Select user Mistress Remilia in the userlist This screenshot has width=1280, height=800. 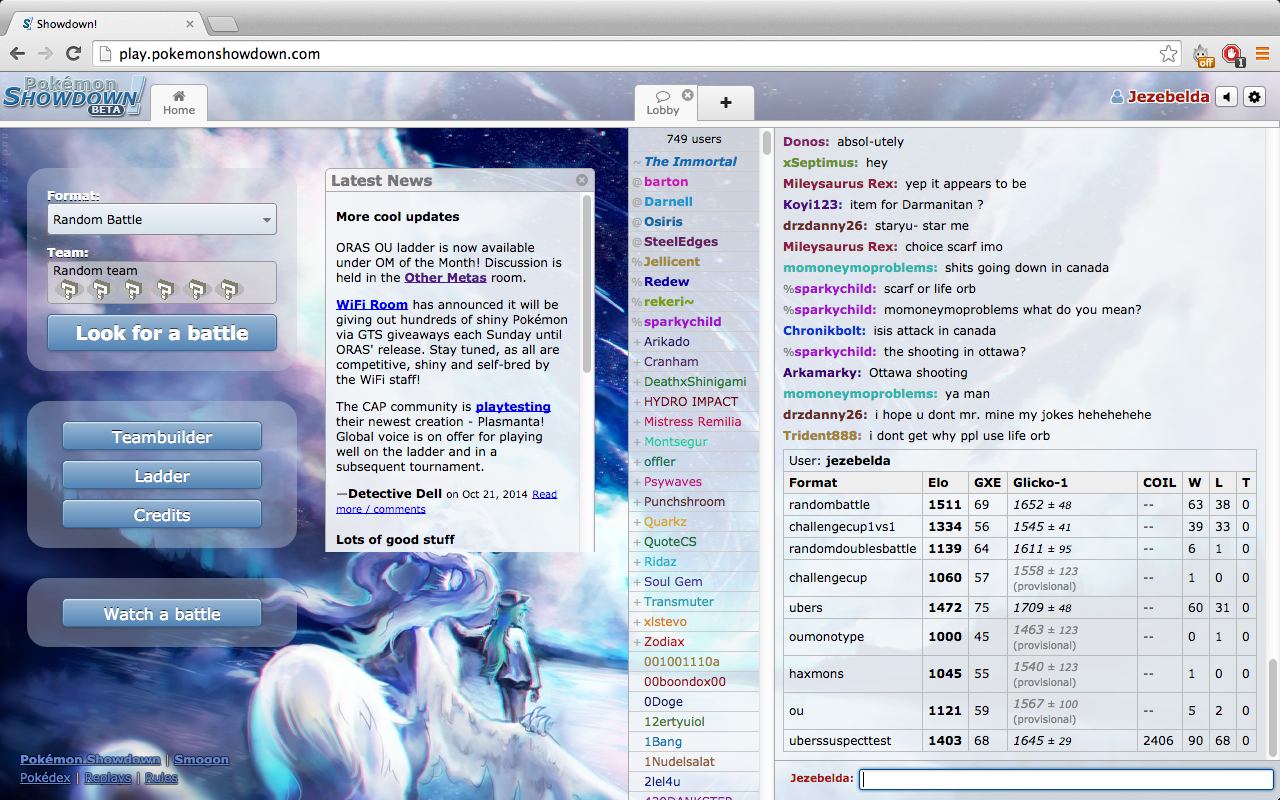point(694,421)
